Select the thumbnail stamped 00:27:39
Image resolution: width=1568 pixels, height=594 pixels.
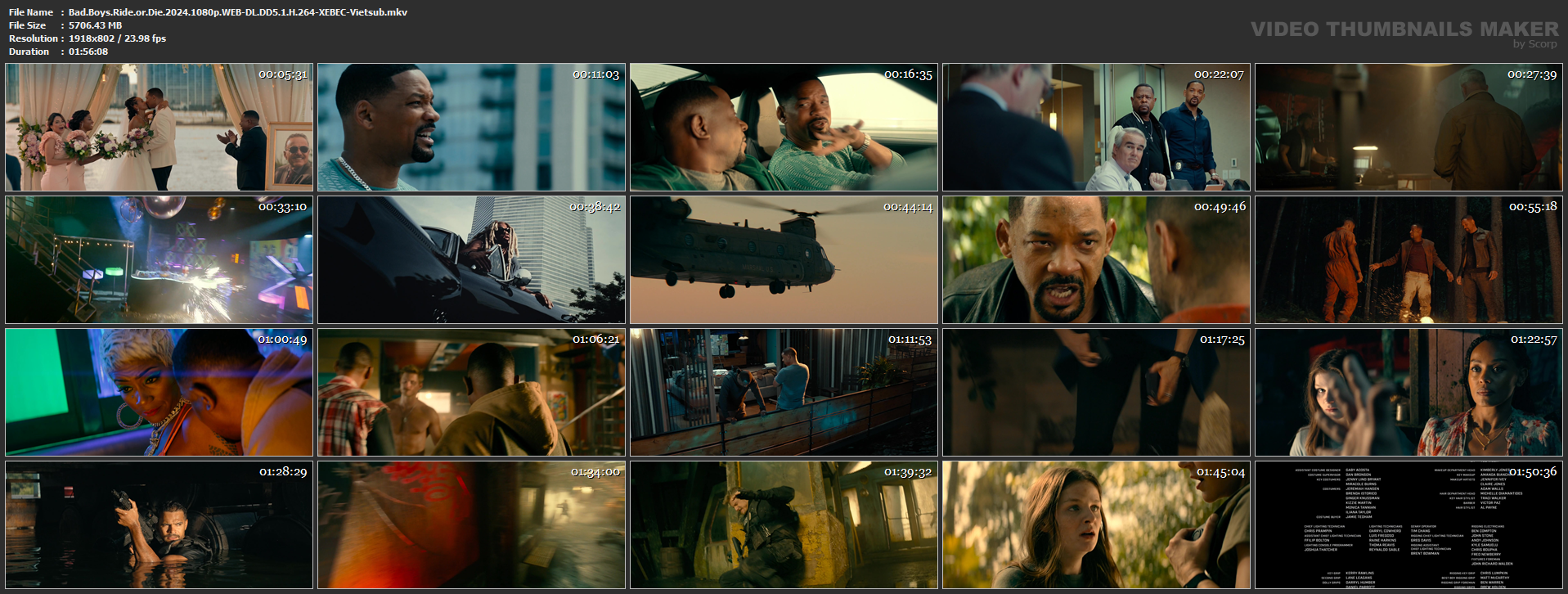[1409, 127]
